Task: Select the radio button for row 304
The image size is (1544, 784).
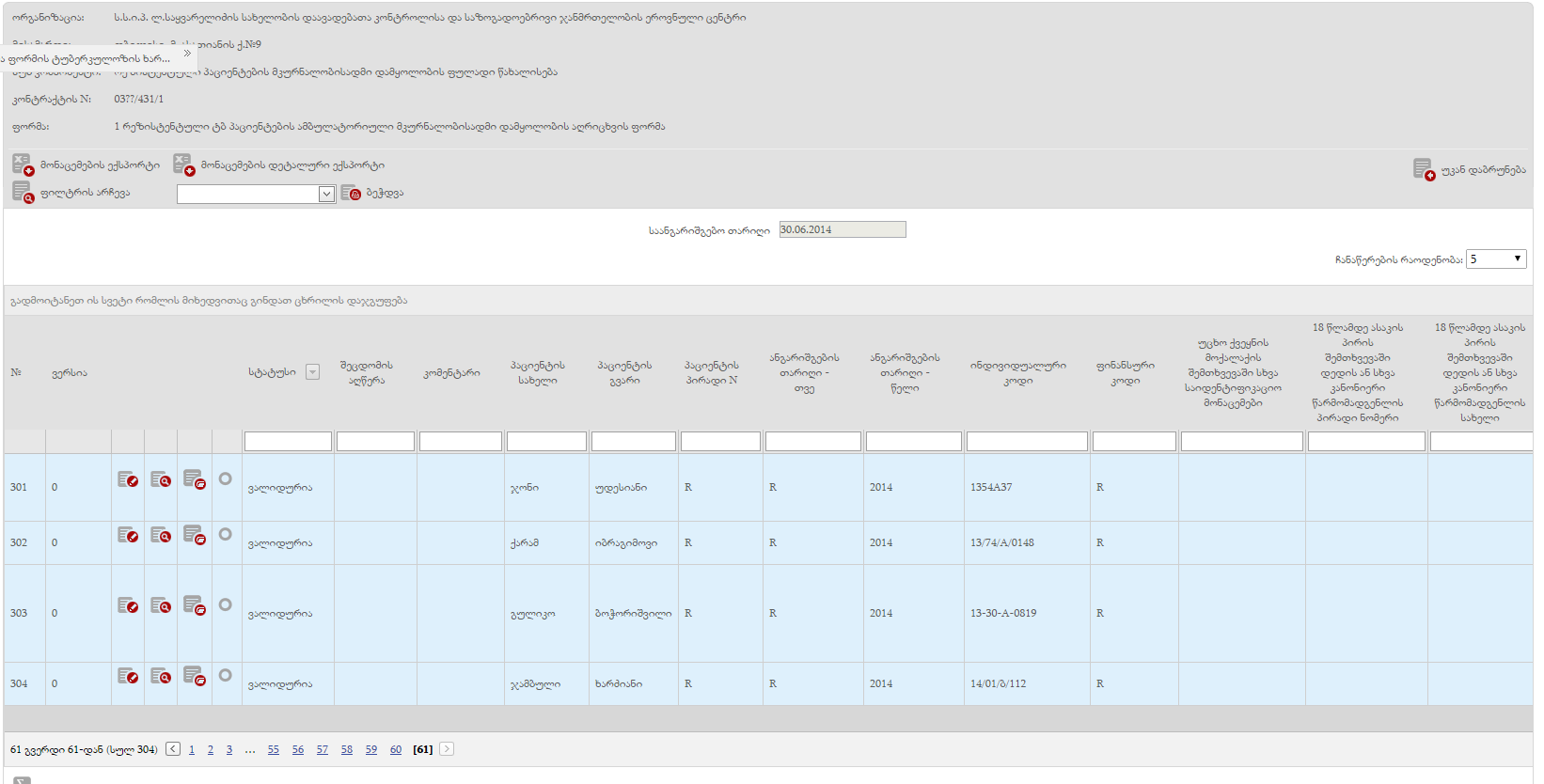Action: coord(225,675)
